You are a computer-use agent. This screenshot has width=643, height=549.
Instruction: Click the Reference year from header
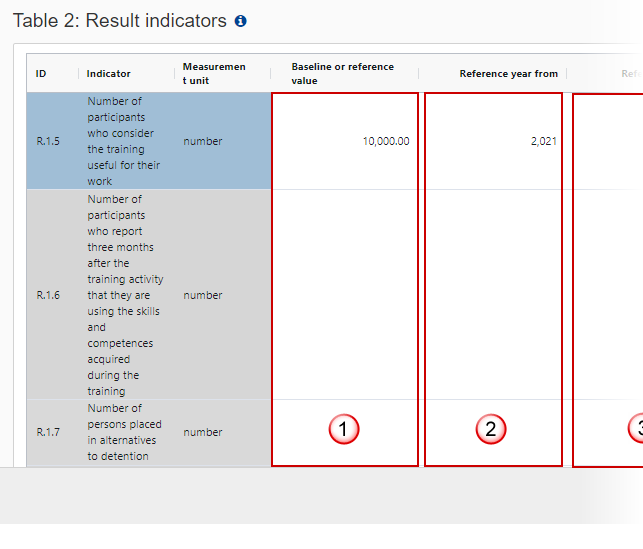(x=508, y=74)
